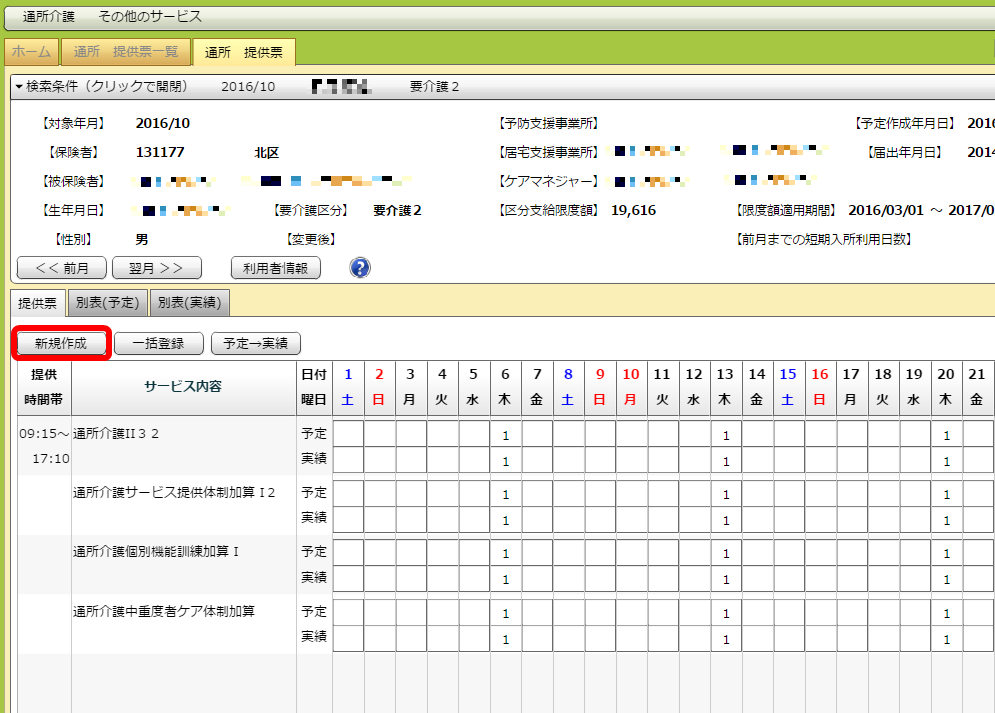Click the 通所介護中重度者ケア体制加算 service row
995x713 pixels.
164,610
